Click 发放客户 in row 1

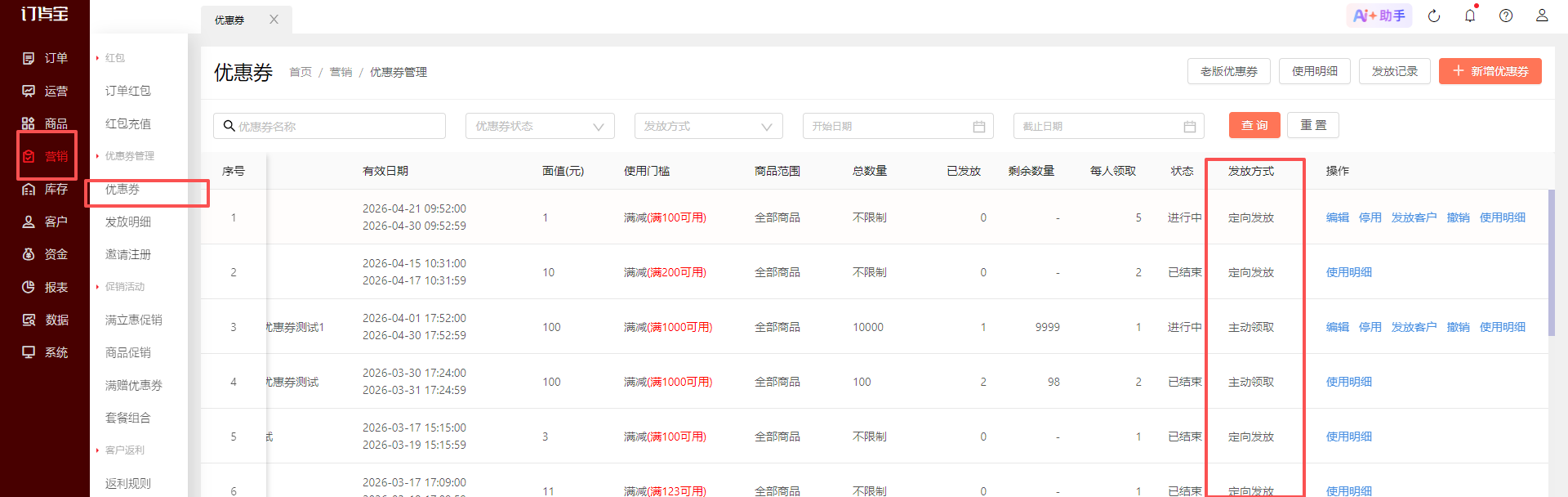[x=1414, y=217]
